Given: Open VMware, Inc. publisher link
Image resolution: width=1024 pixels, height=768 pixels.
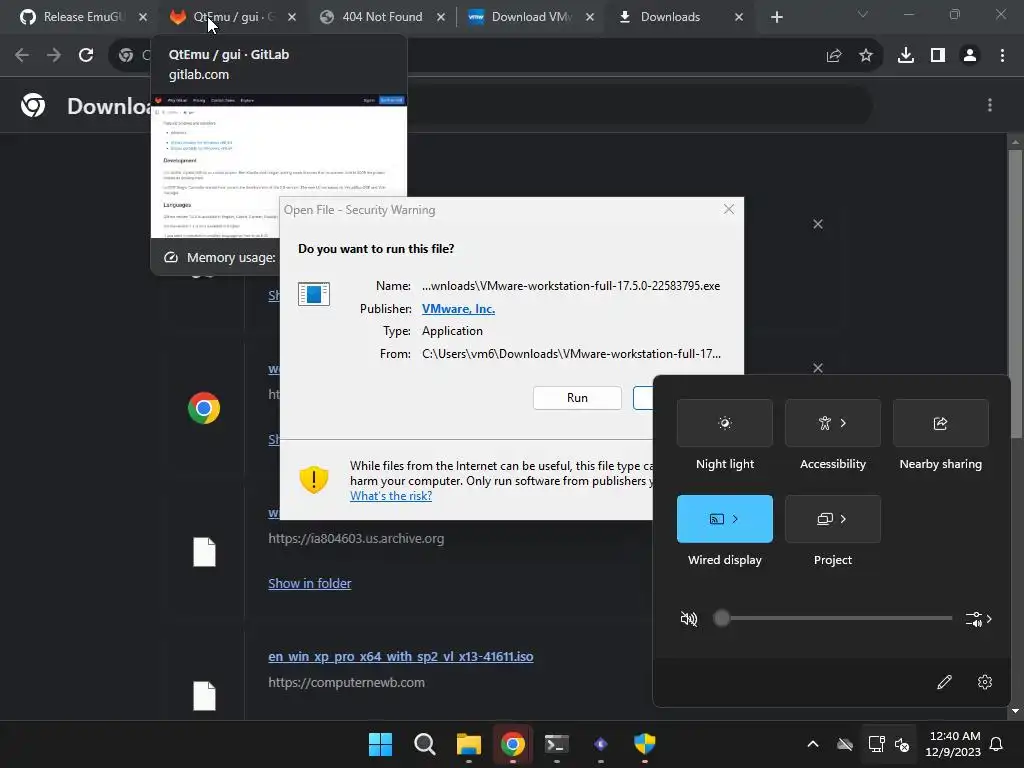Looking at the screenshot, I should [x=458, y=309].
